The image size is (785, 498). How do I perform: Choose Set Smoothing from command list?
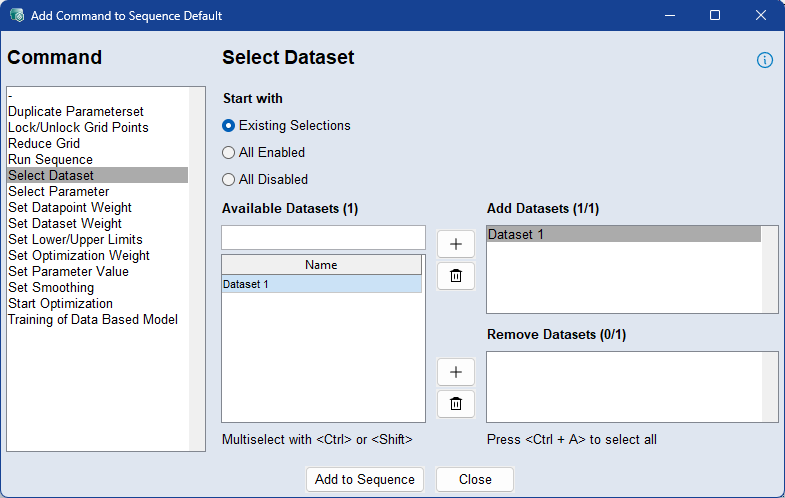51,287
